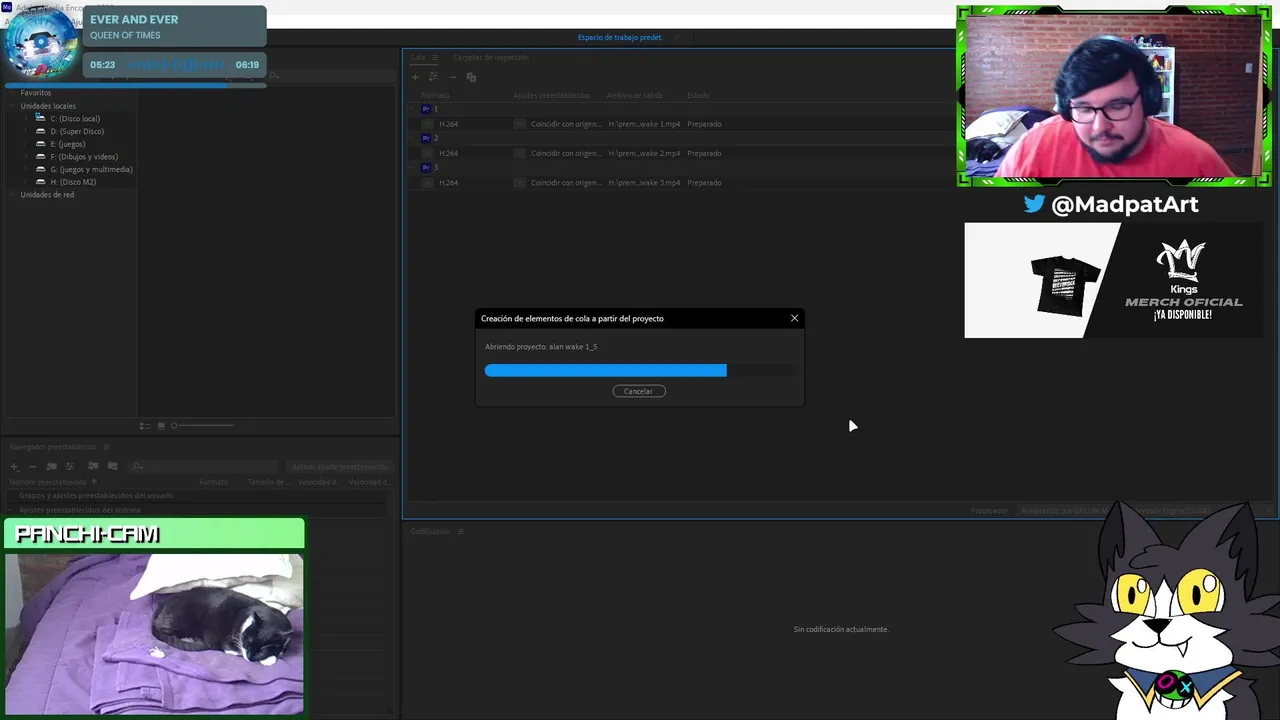This screenshot has height=720, width=1280.
Task: Click Formato column header in queue
Action: point(435,95)
